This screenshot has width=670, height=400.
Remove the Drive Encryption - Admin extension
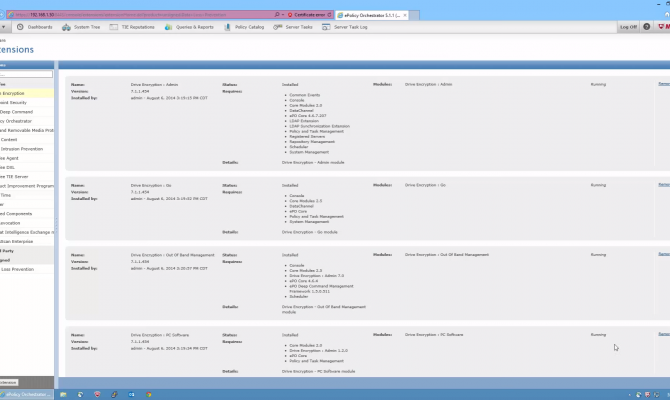click(x=663, y=85)
